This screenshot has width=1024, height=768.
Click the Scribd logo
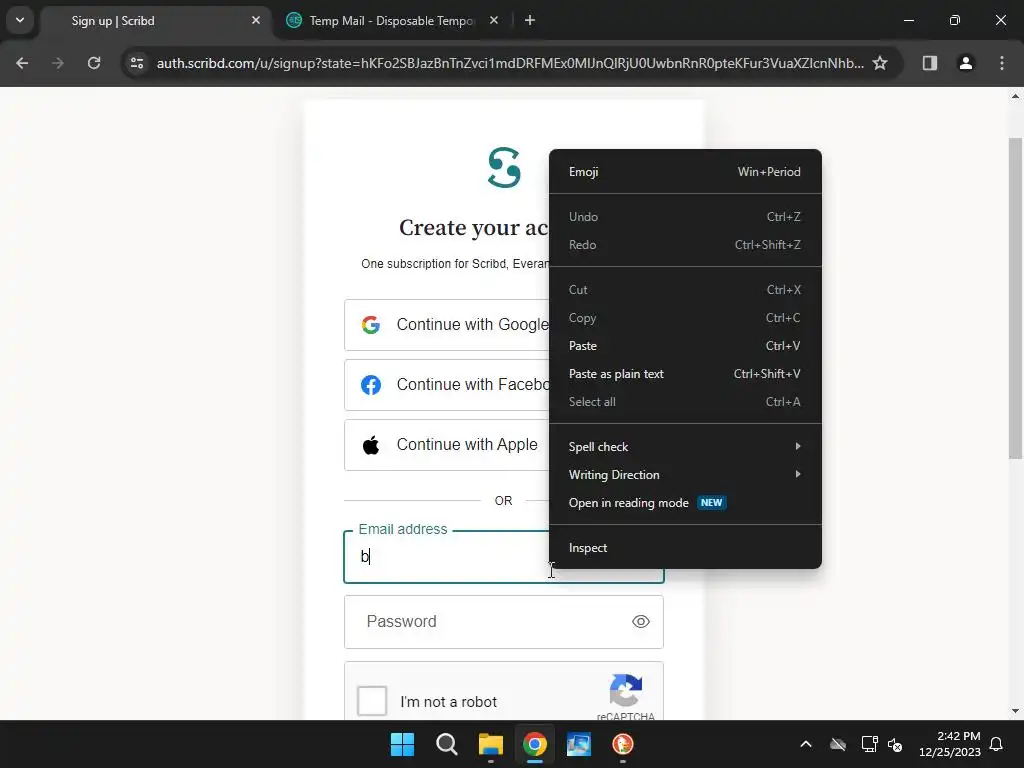tap(504, 168)
